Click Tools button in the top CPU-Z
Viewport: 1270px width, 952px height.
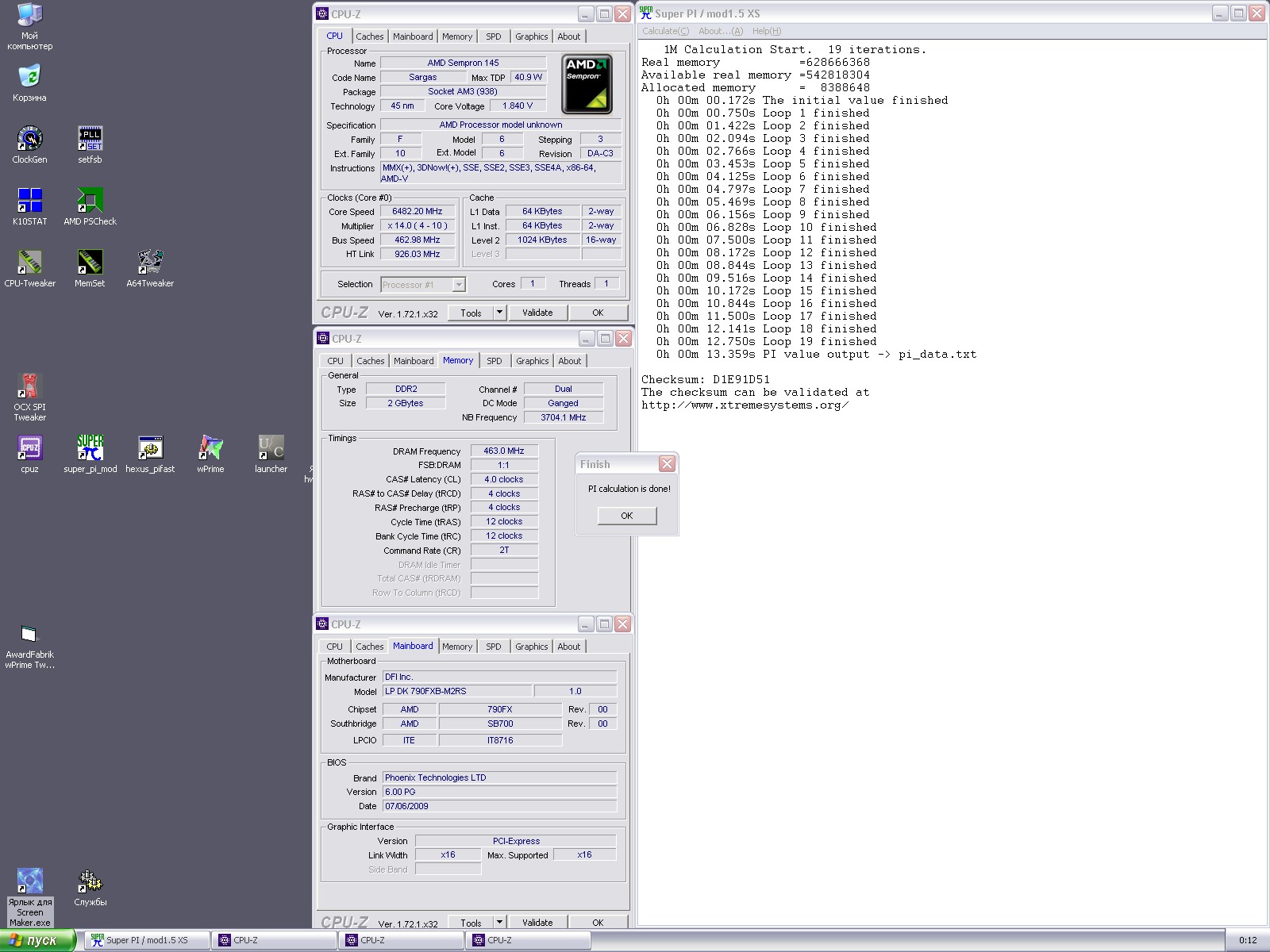[x=471, y=313]
